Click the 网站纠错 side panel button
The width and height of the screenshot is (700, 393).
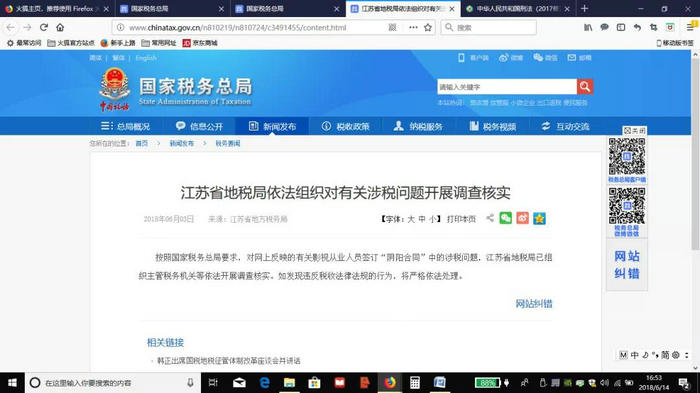tap(627, 265)
